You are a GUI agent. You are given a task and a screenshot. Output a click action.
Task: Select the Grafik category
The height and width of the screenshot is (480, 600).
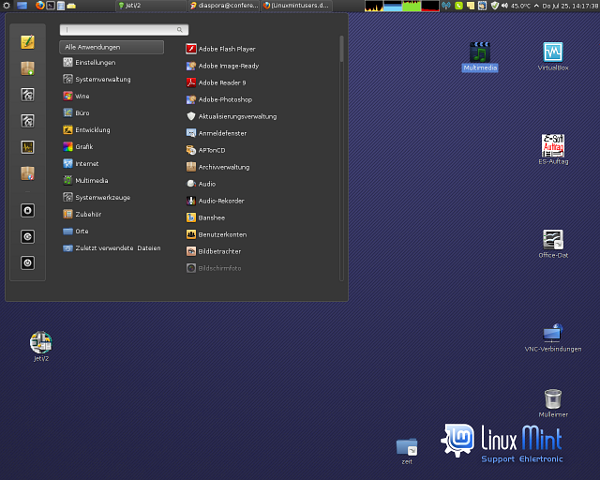tap(84, 147)
